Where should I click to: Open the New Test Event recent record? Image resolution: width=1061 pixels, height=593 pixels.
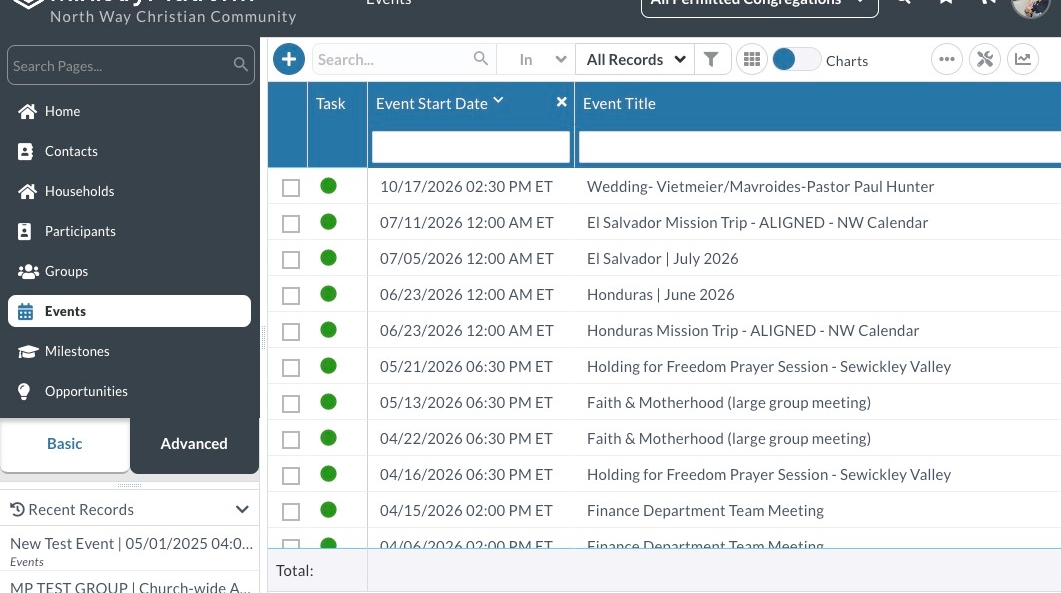tap(131, 543)
